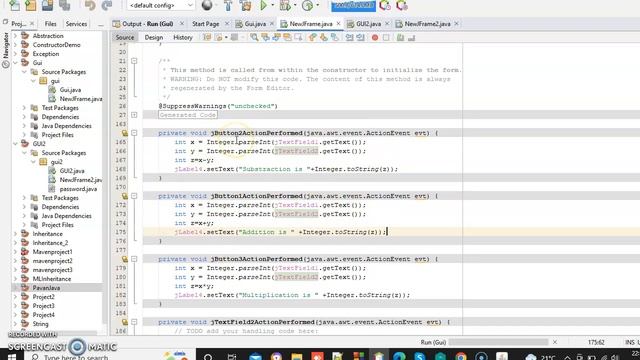Collapse the jButton2ActionPerformed method fold

coord(134,133)
